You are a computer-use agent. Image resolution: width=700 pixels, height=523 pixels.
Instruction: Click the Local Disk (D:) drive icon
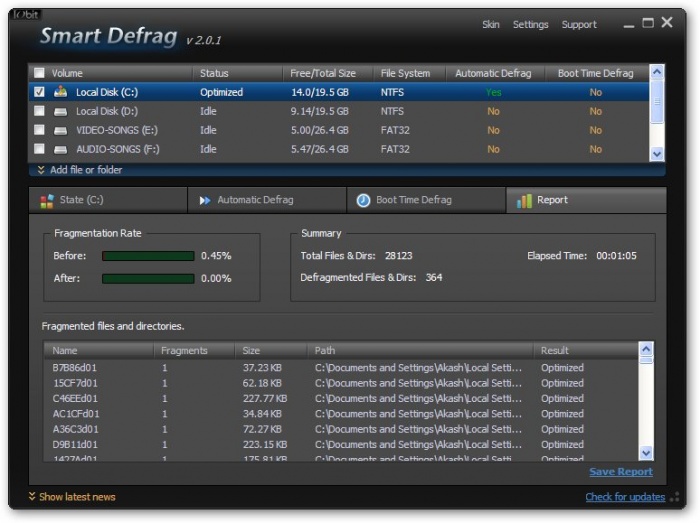60,112
